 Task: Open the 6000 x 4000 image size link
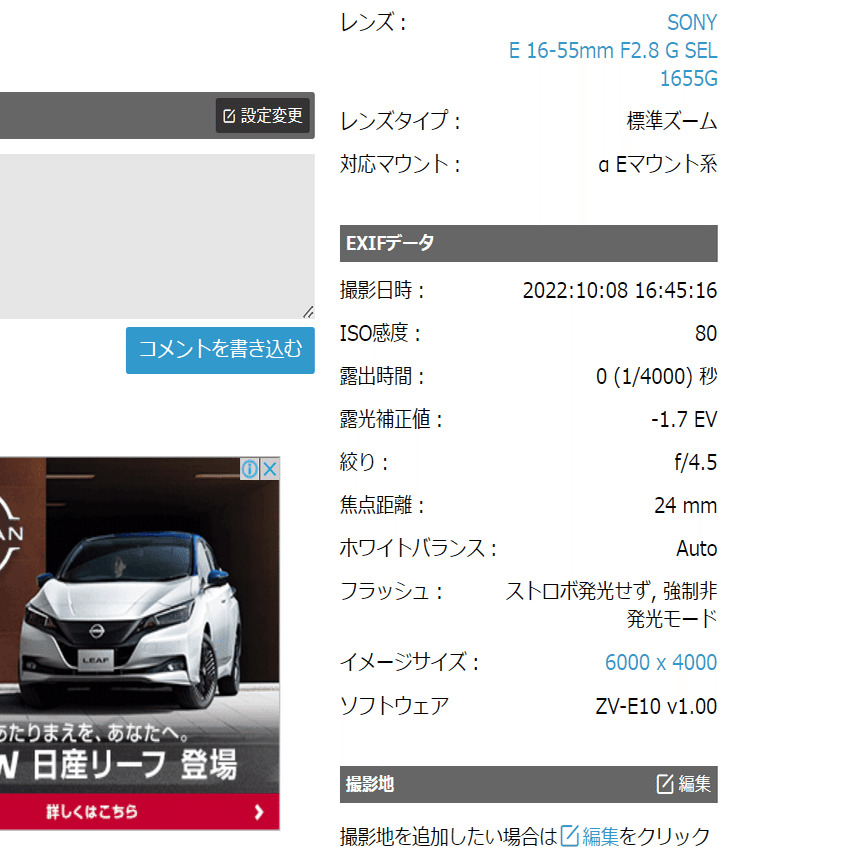pyautogui.click(x=661, y=662)
